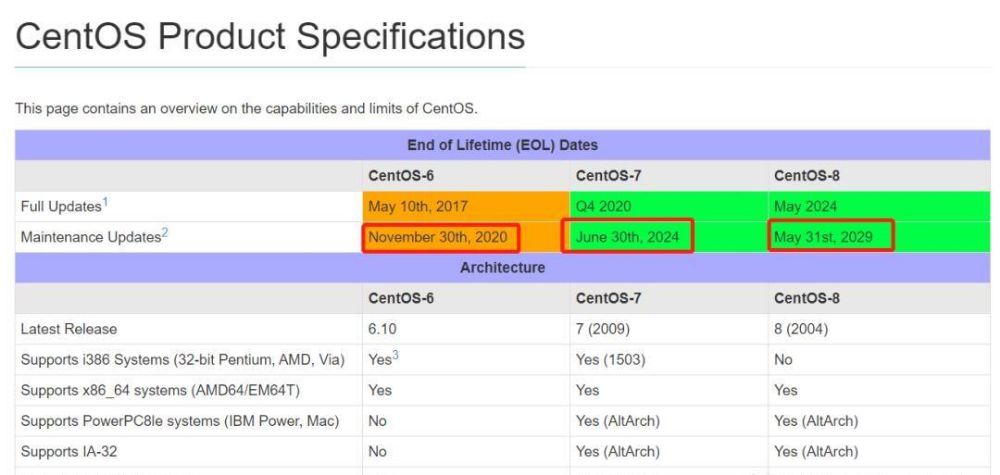Click the Architecture section header
Viewport: 1000px width, 475px height.
coord(503,268)
